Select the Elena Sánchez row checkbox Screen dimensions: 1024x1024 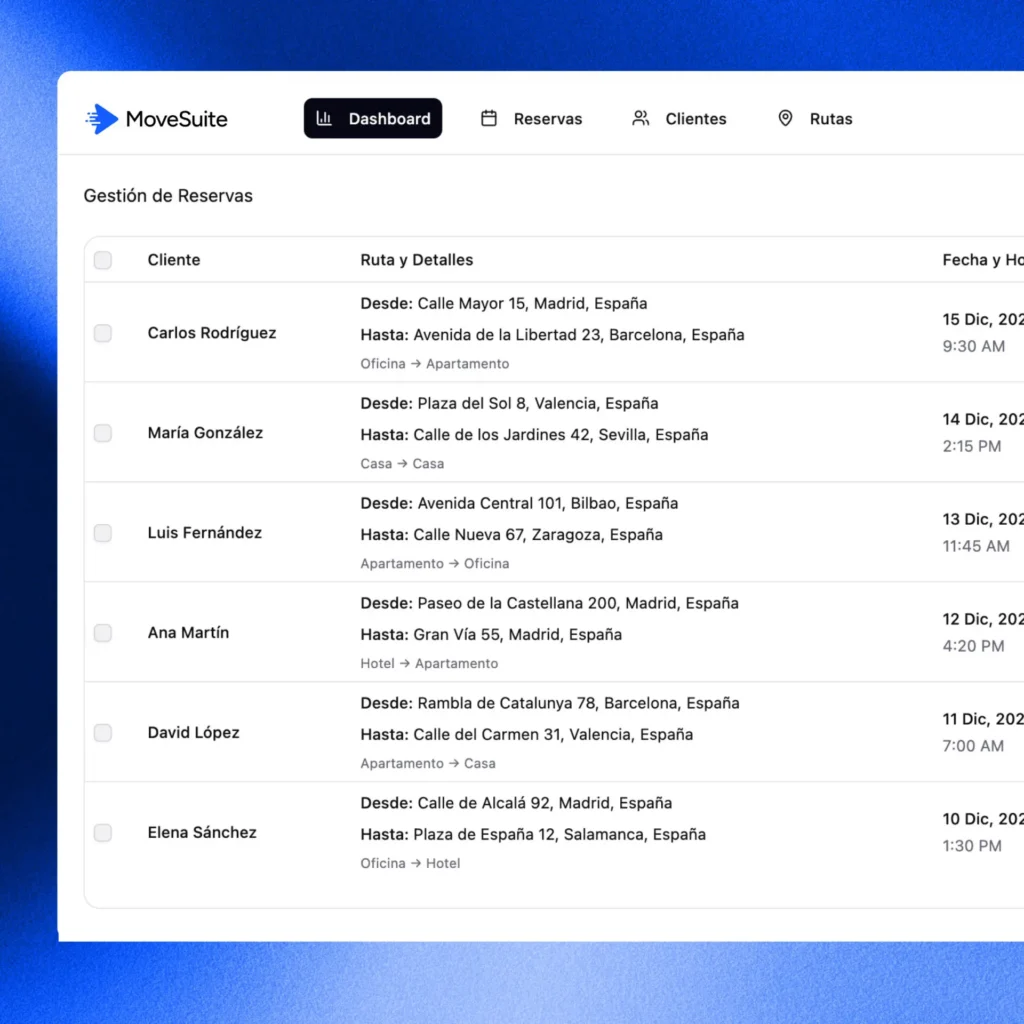point(103,833)
